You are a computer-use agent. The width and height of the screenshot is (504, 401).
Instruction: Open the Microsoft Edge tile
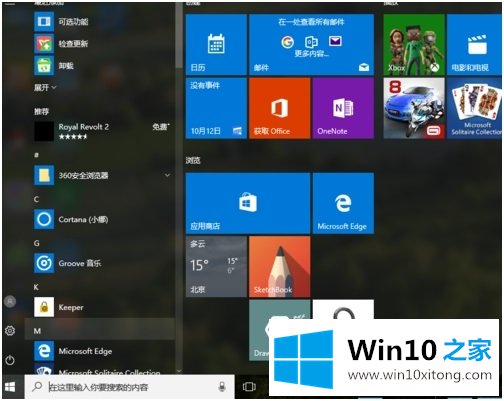[343, 203]
